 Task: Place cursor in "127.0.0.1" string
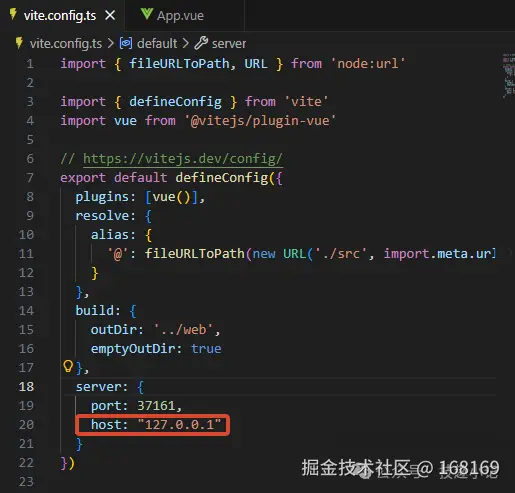click(x=179, y=425)
